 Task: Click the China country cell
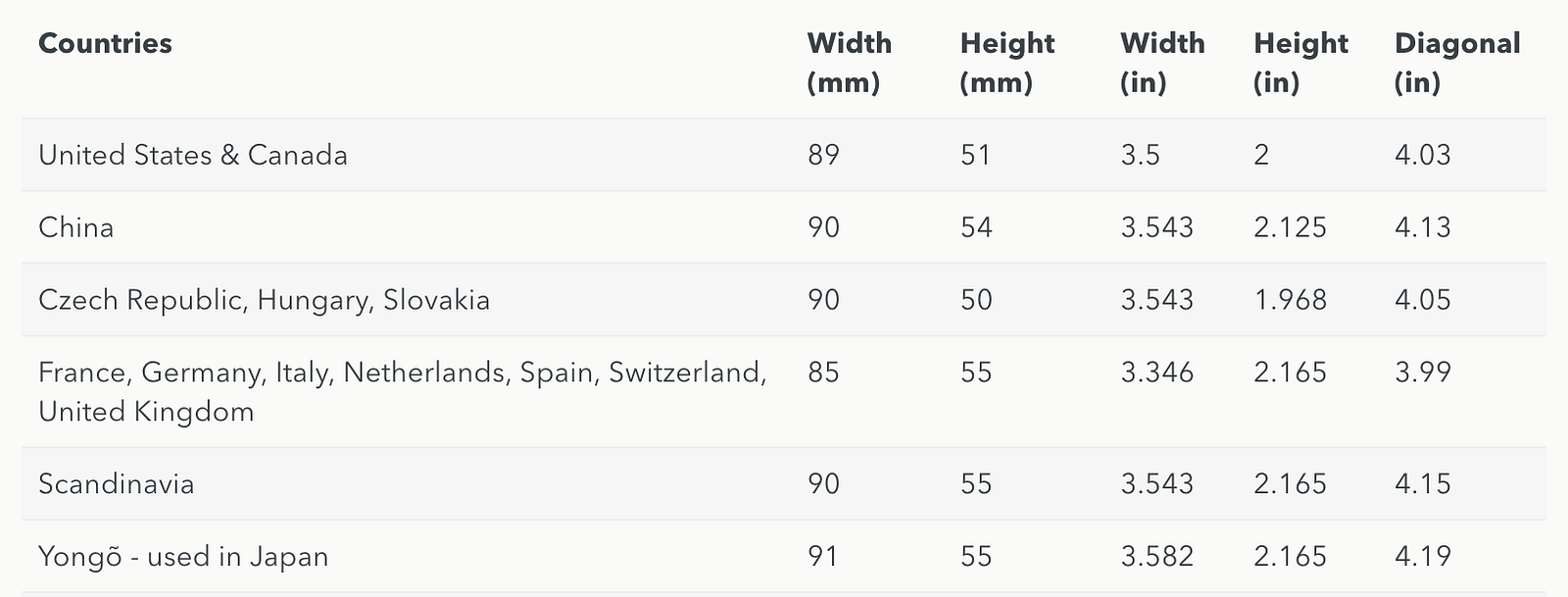point(76,227)
